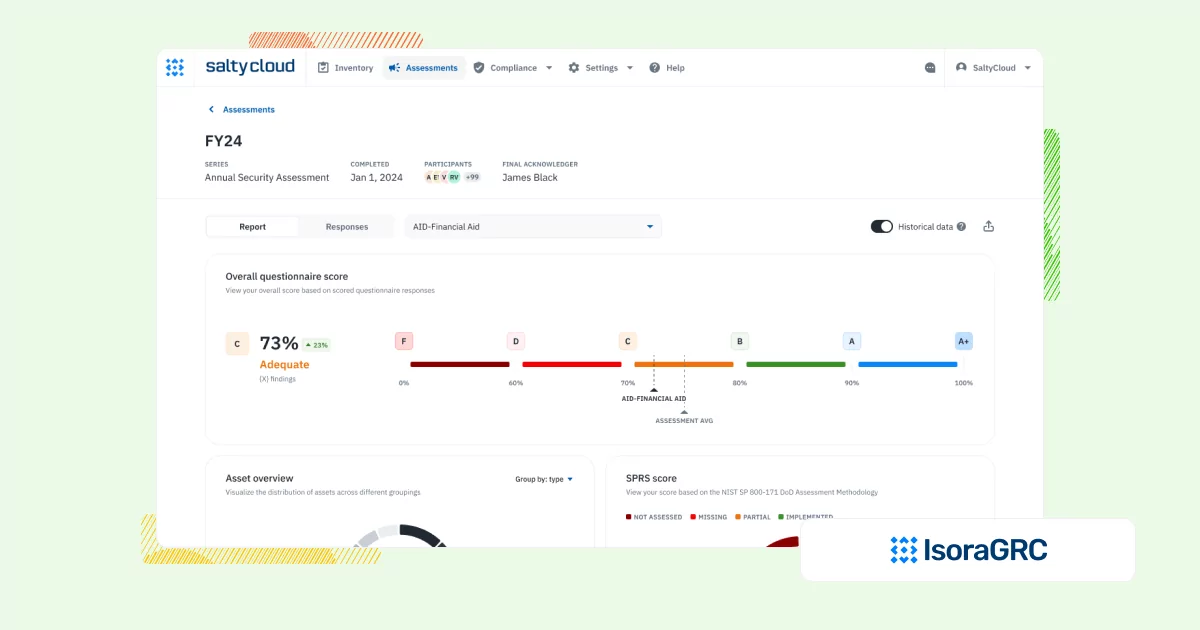The image size is (1200, 630).
Task: Open the Settings menu dropdown arrow
Action: [630, 68]
